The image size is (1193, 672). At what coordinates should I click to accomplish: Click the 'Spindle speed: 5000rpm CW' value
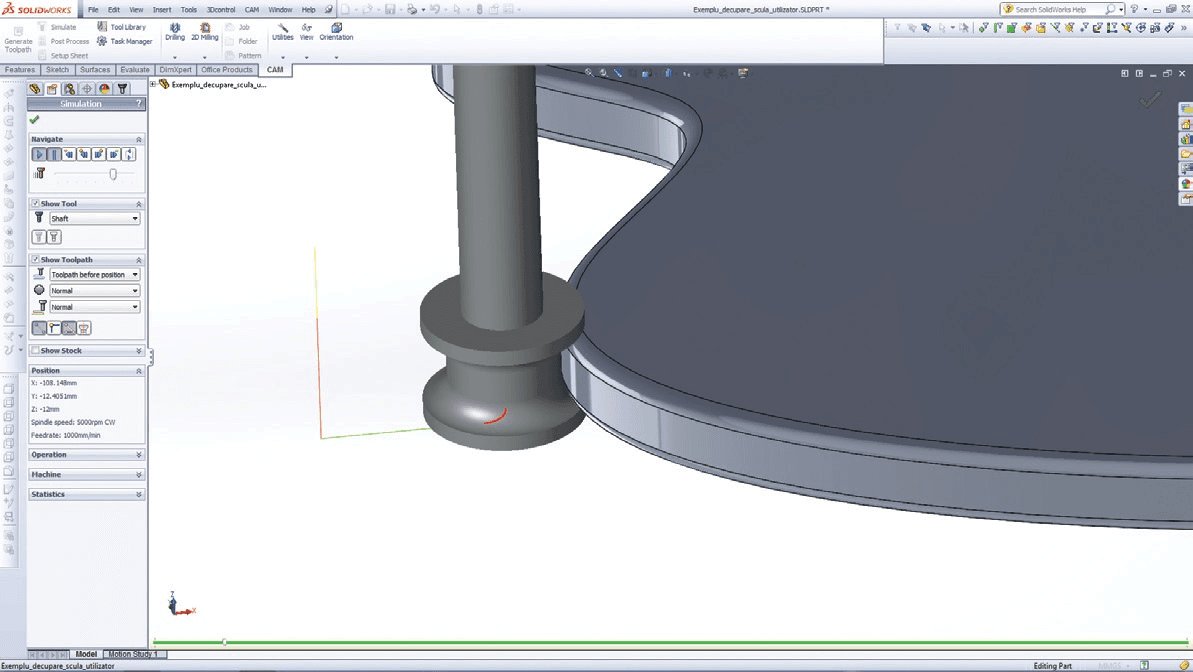click(73, 422)
